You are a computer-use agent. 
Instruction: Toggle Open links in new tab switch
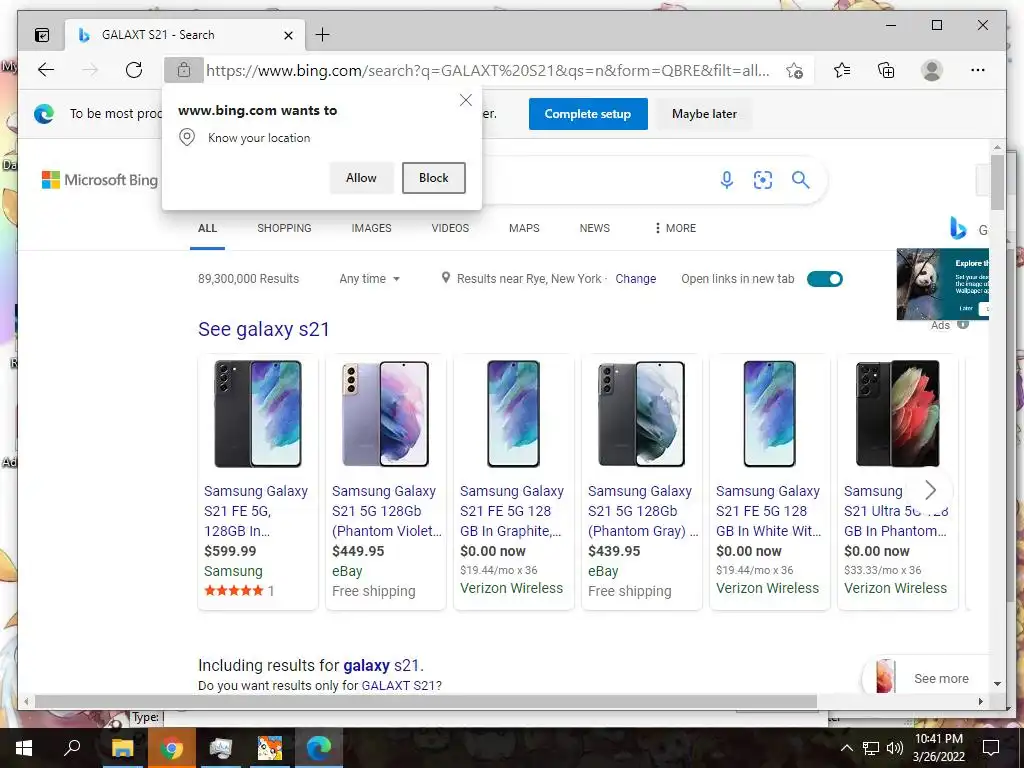coord(825,279)
